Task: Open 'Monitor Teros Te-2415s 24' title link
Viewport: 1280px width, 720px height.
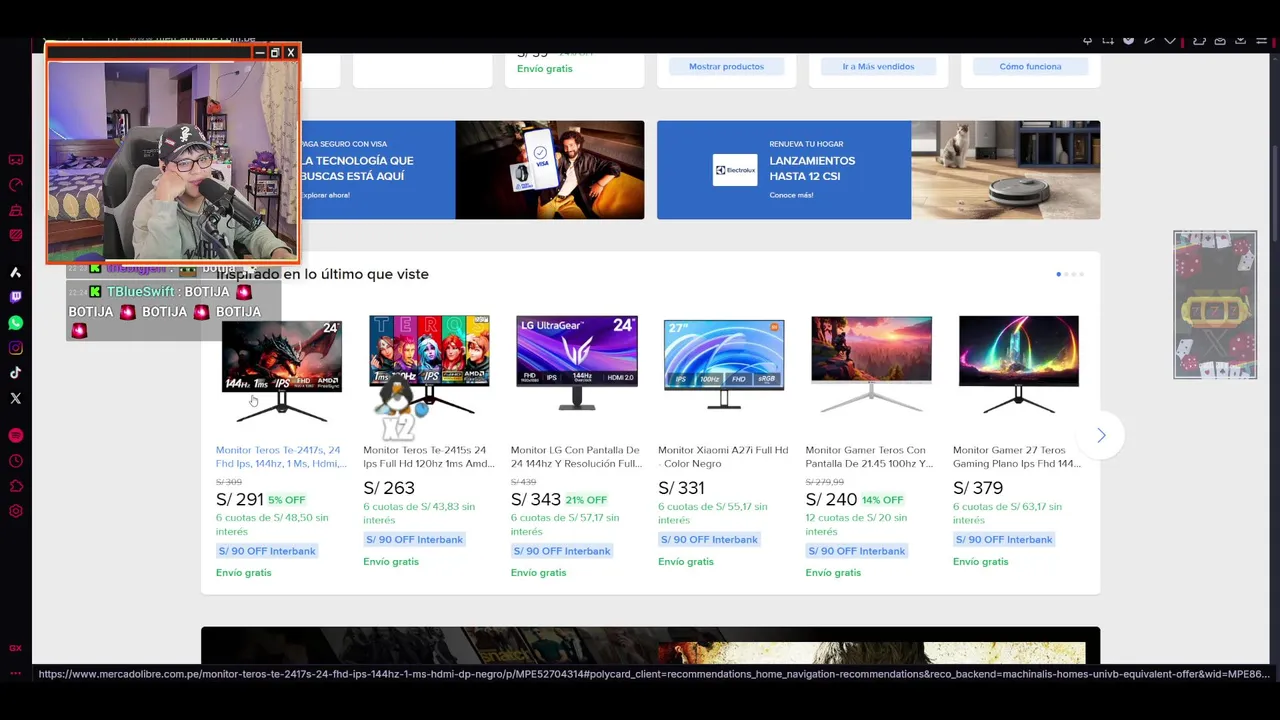Action: point(429,457)
